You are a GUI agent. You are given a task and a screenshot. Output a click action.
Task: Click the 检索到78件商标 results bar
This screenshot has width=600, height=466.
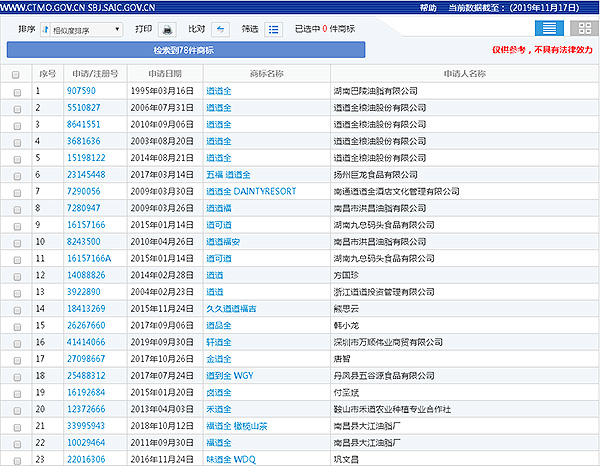pyautogui.click(x=186, y=49)
